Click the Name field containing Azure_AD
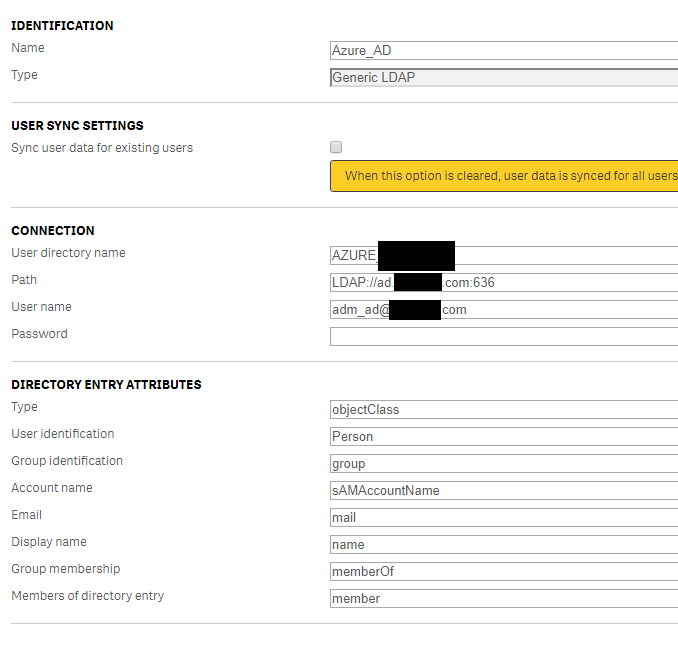Viewport: 678px width, 646px height. point(504,51)
